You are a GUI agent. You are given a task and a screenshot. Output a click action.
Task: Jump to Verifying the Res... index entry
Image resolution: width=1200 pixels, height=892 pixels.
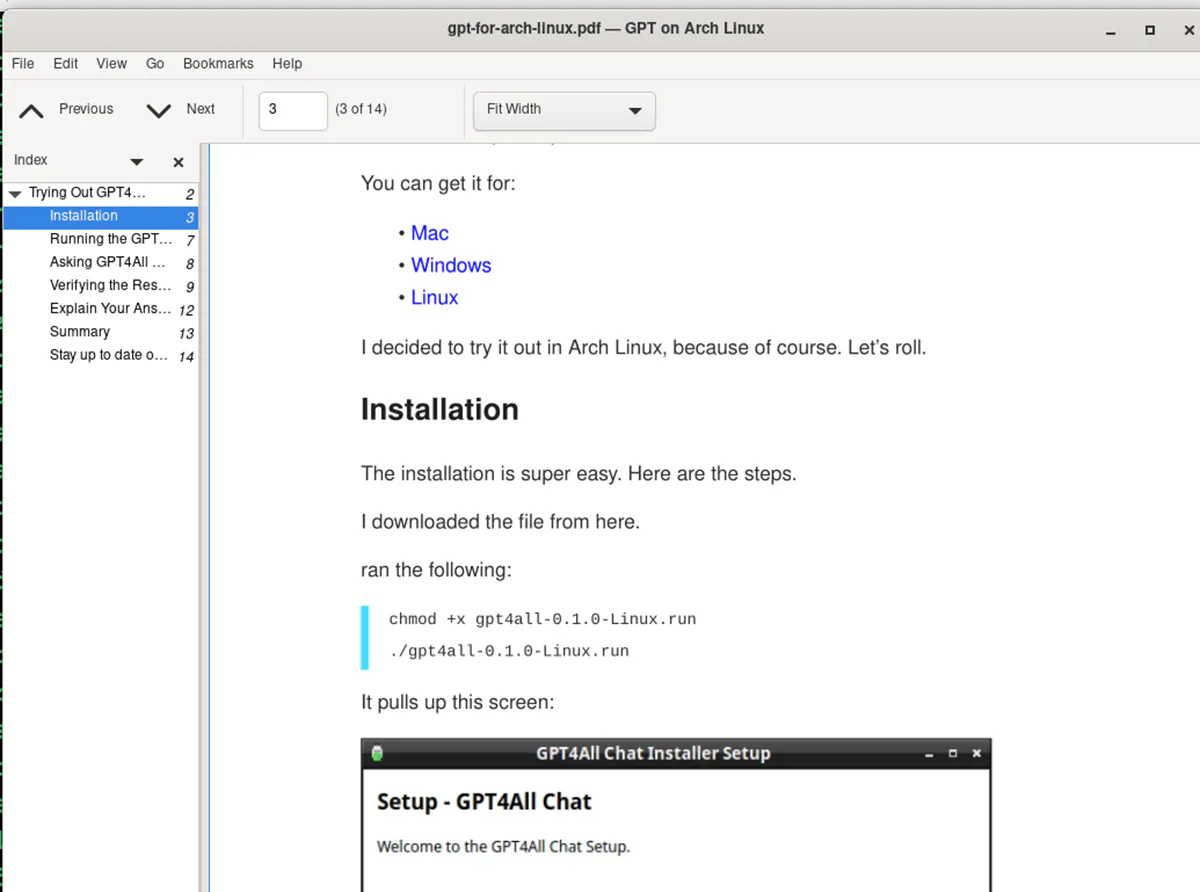(x=110, y=285)
